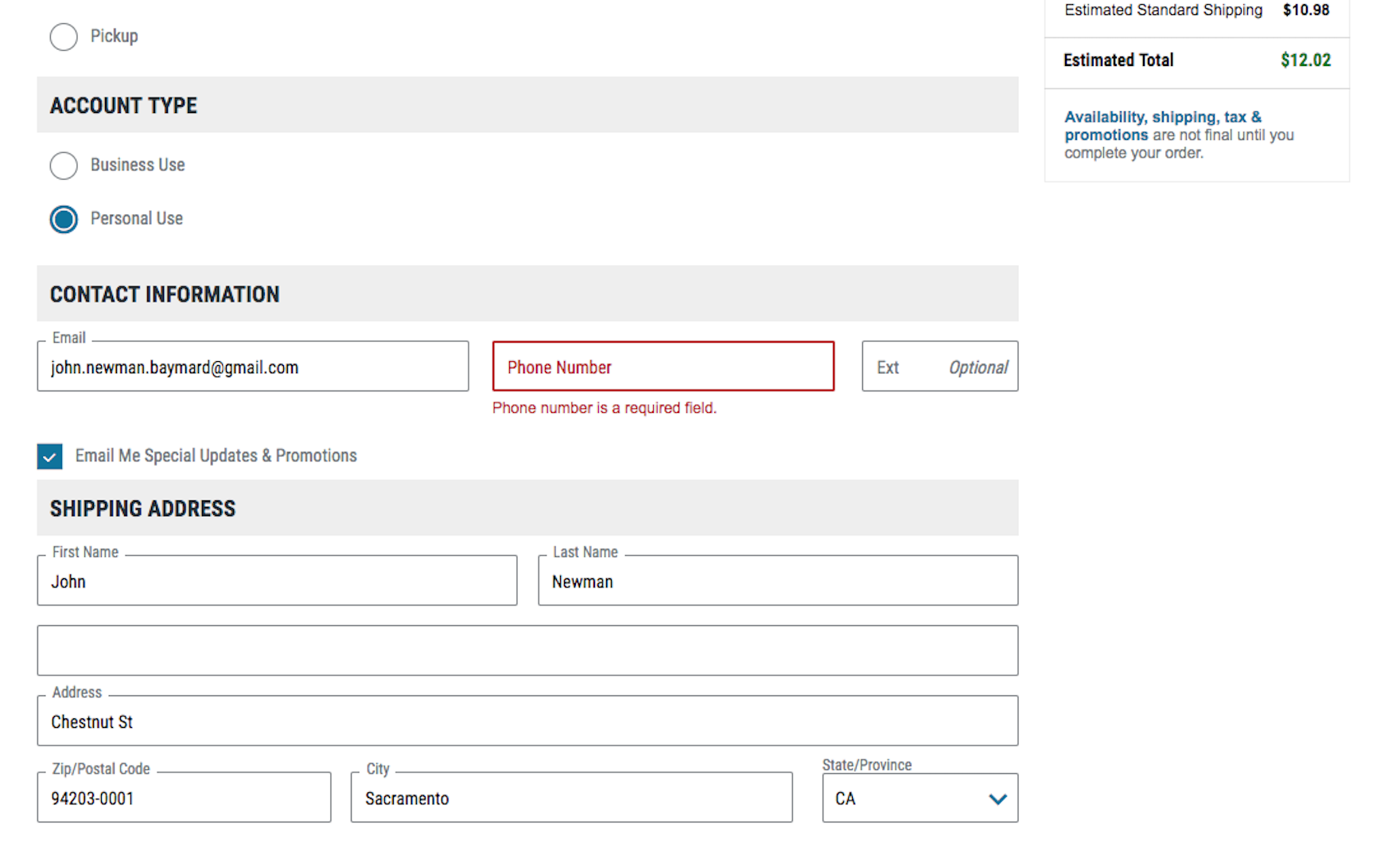Open Availability, shipping, tax & promotions link
The height and width of the screenshot is (852, 1400).
(x=1162, y=126)
